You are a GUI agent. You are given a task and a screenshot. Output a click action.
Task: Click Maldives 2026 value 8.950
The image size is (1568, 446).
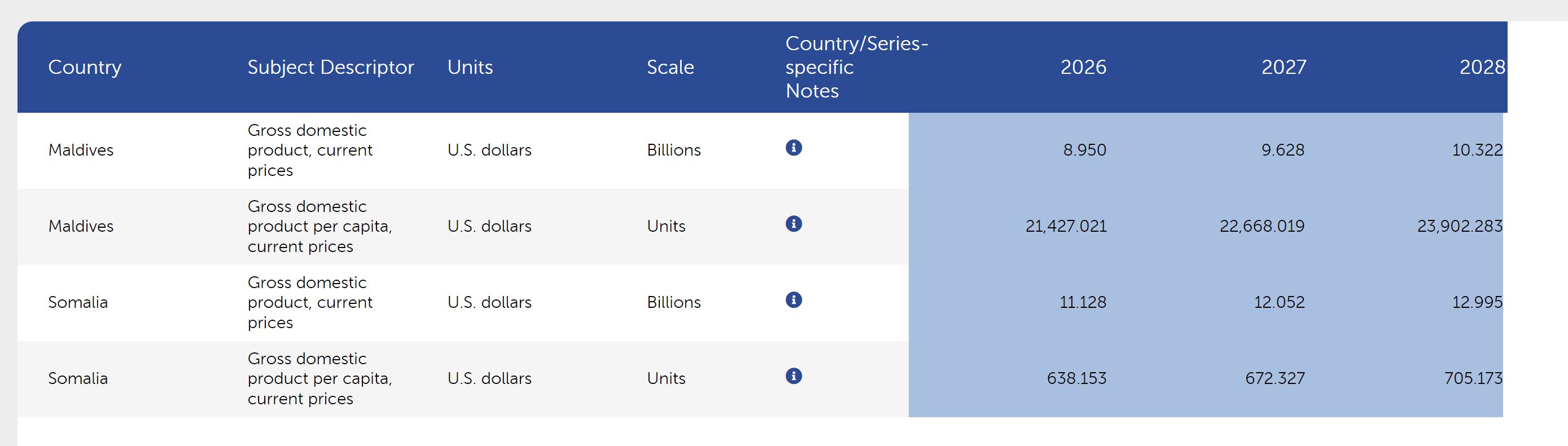pyautogui.click(x=1085, y=151)
